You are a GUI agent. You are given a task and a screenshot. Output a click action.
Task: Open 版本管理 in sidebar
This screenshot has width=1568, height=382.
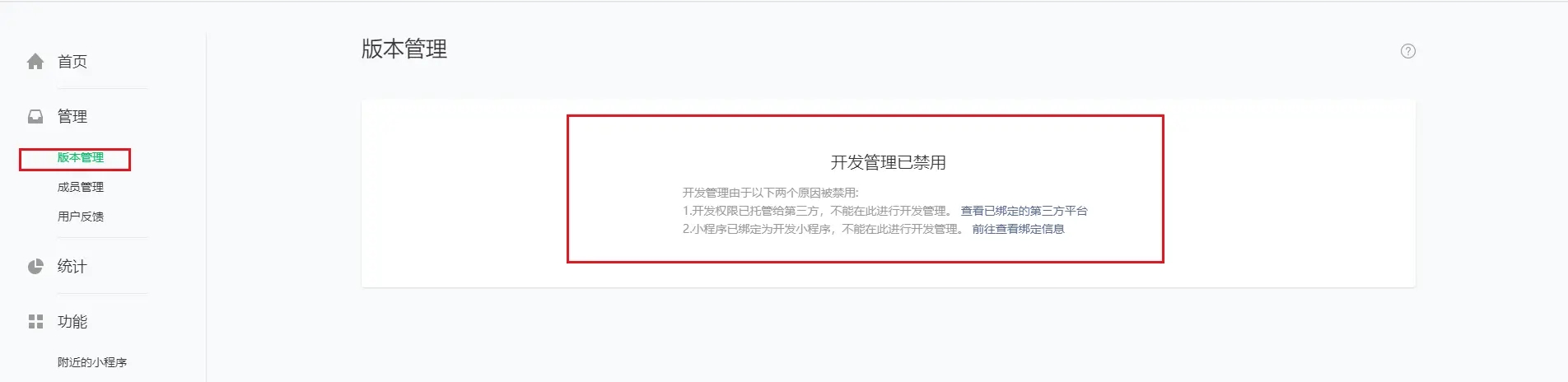(81, 157)
